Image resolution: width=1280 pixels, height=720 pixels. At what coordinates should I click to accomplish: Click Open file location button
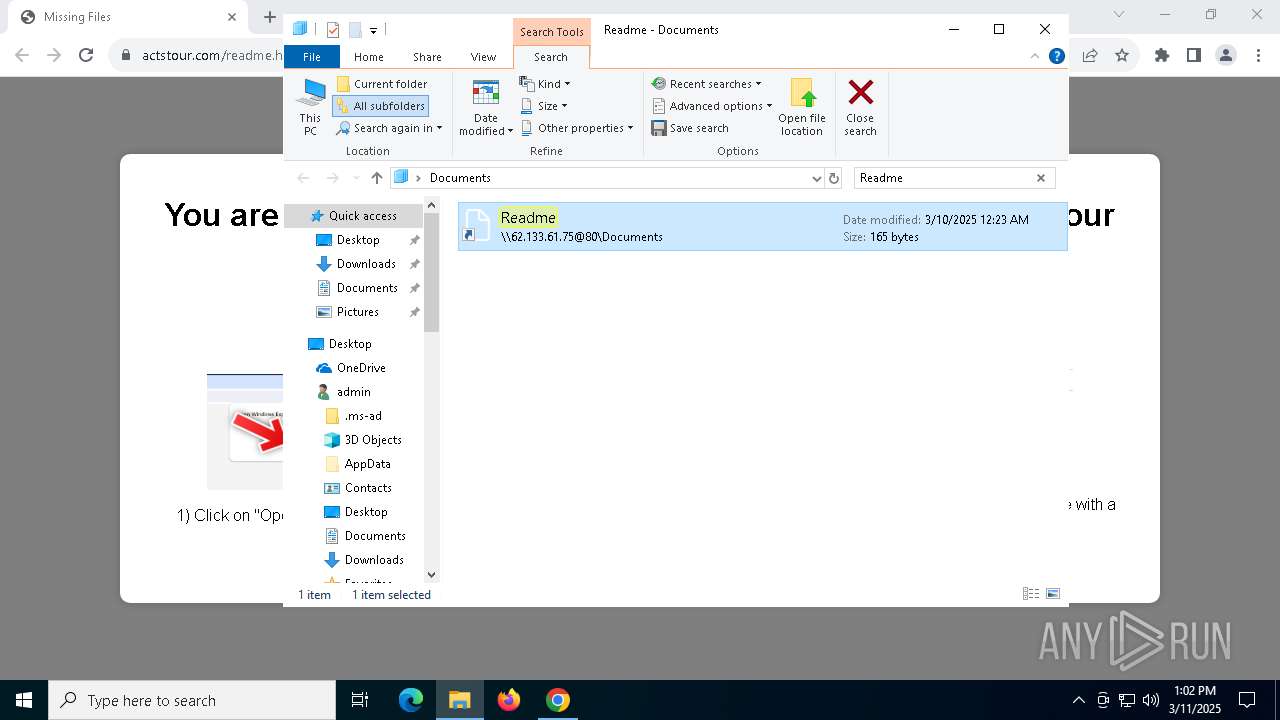click(802, 108)
